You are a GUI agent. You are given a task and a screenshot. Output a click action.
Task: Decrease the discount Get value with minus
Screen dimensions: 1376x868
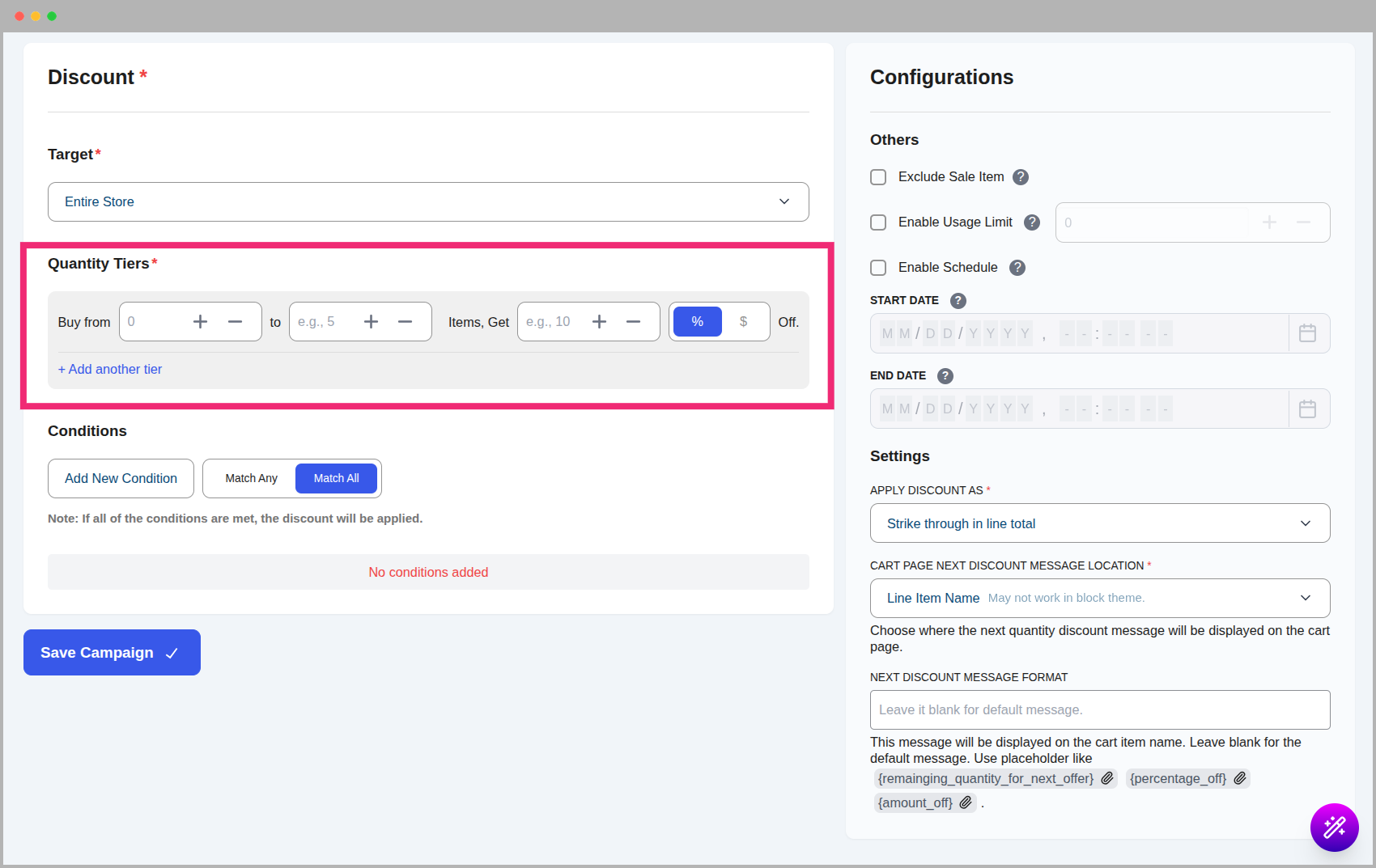coord(633,322)
